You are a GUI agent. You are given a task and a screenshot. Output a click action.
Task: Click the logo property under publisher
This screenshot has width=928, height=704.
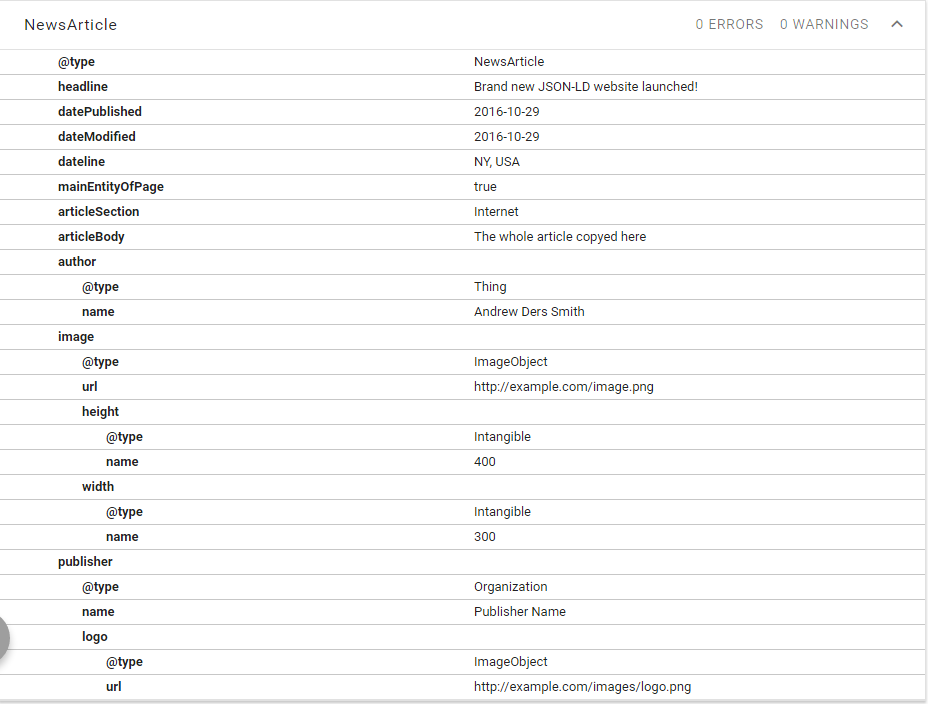click(95, 637)
